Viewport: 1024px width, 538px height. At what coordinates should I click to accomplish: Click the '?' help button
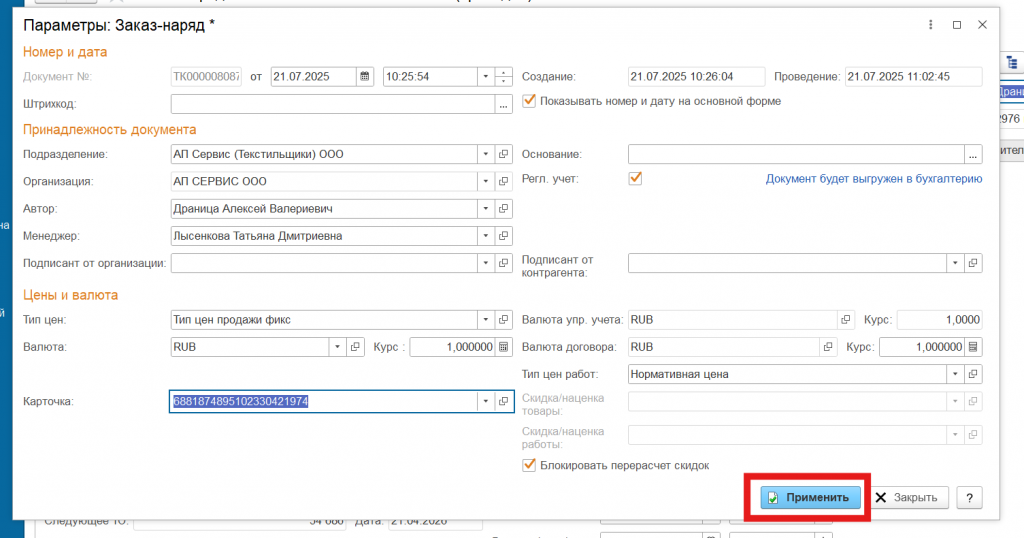[x=966, y=498]
